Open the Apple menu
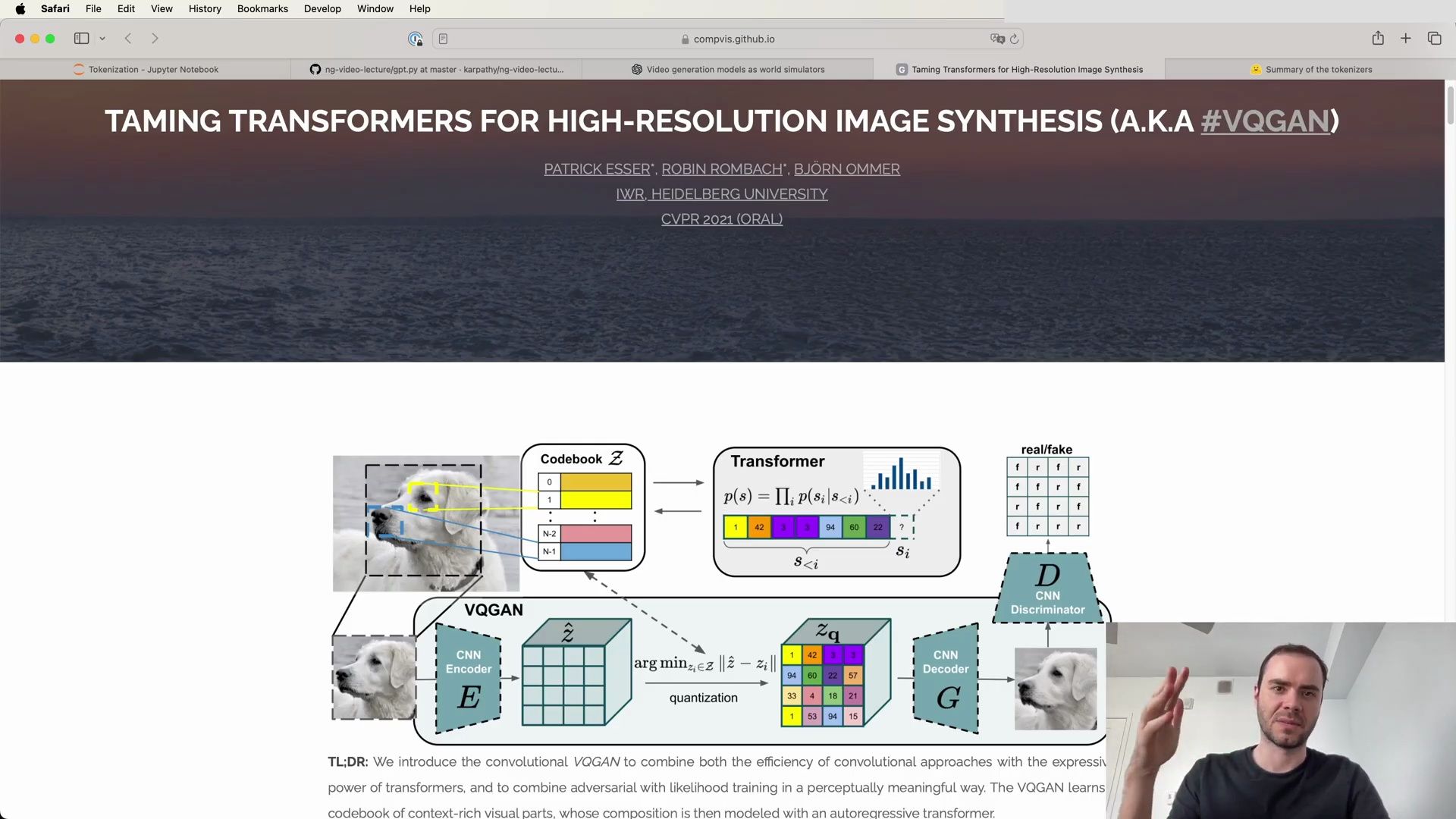Viewport: 1456px width, 819px height. tap(20, 9)
